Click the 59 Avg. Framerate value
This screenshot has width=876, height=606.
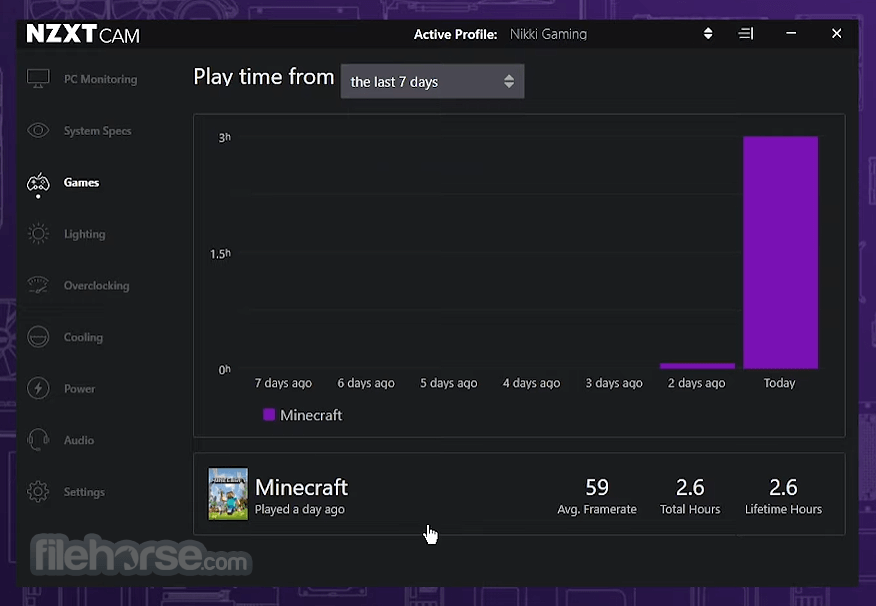597,488
